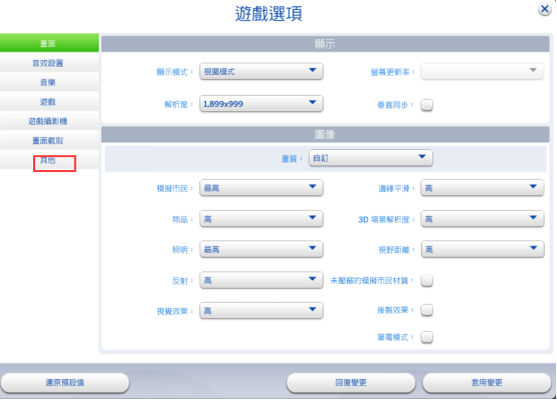Switch to the 音效設置 tab
The image size is (557, 400).
click(49, 63)
